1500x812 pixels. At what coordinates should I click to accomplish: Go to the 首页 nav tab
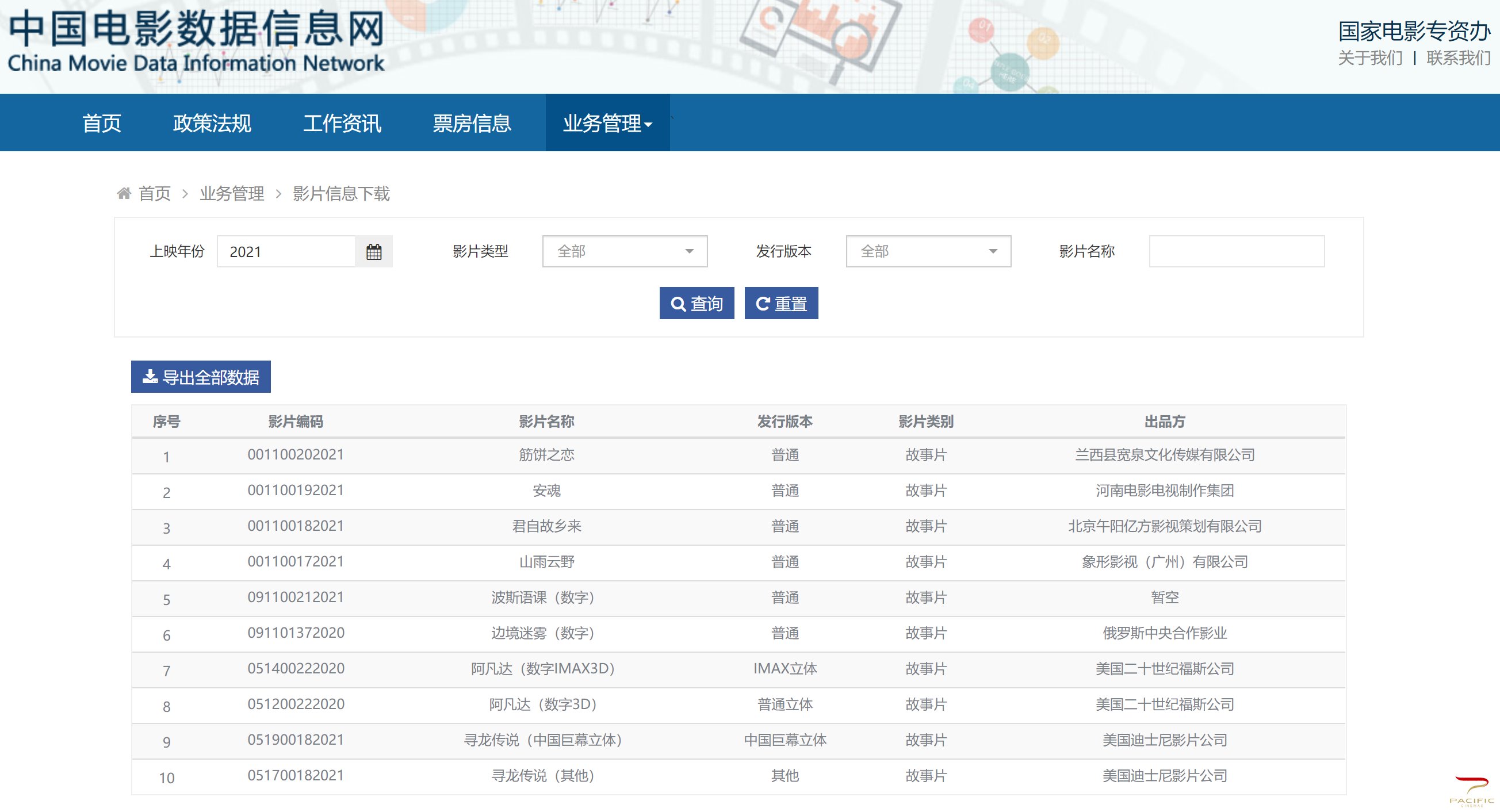[x=101, y=124]
